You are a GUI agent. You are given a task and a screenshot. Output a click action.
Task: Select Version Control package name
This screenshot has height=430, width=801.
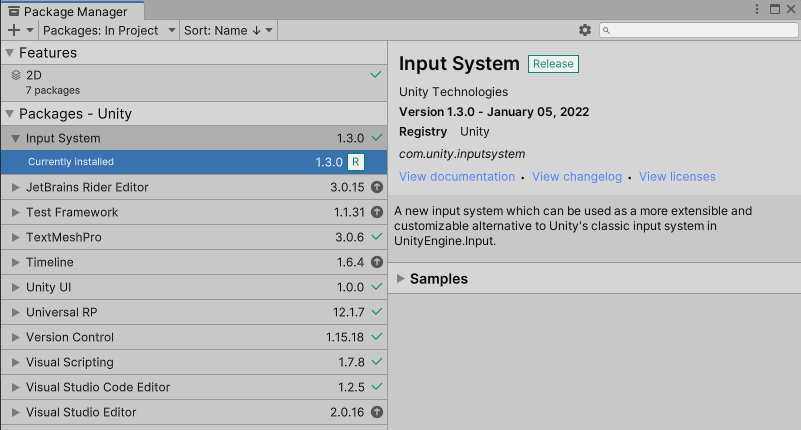pyautogui.click(x=70, y=338)
